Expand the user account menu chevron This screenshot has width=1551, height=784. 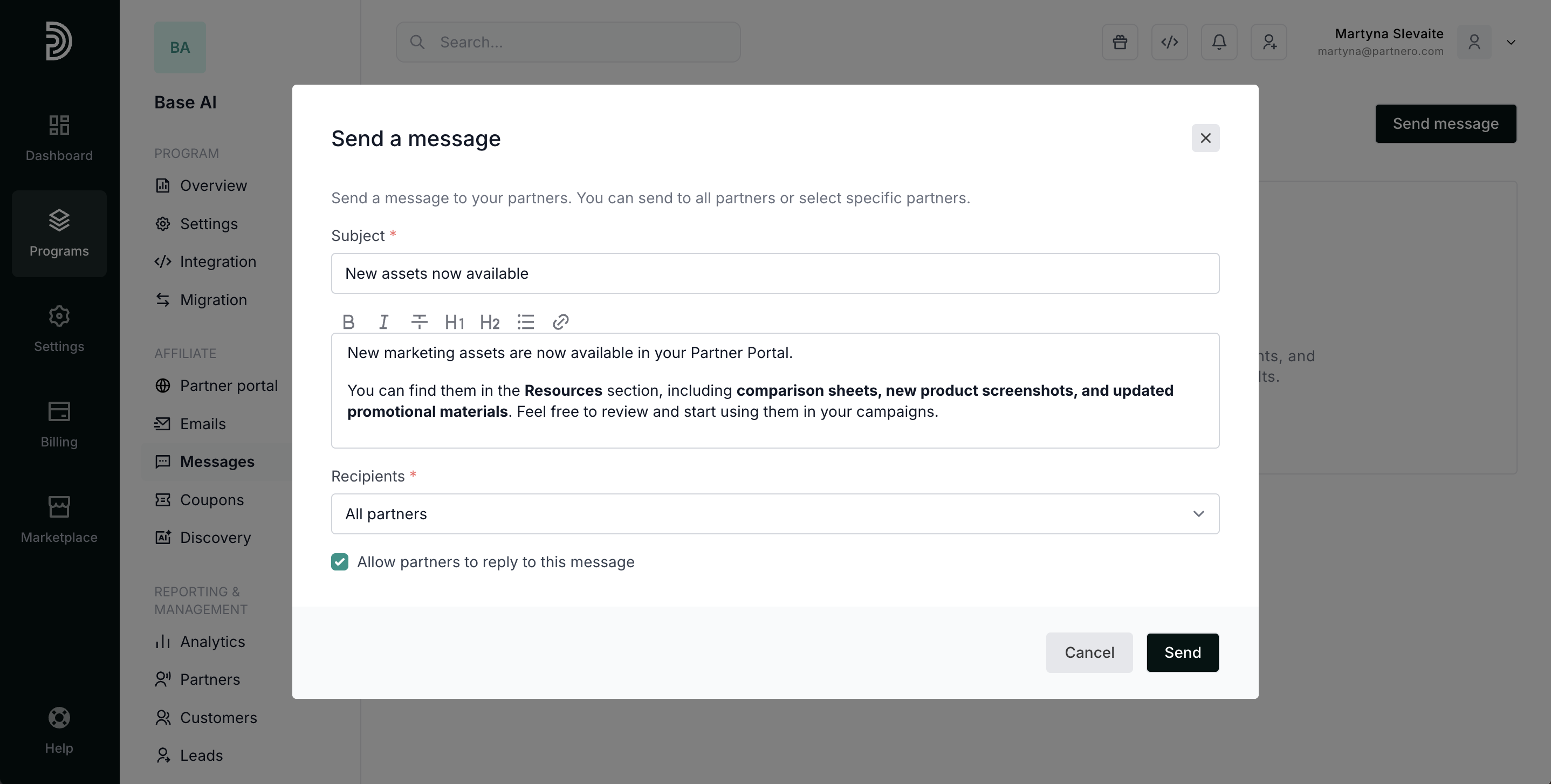click(x=1511, y=42)
